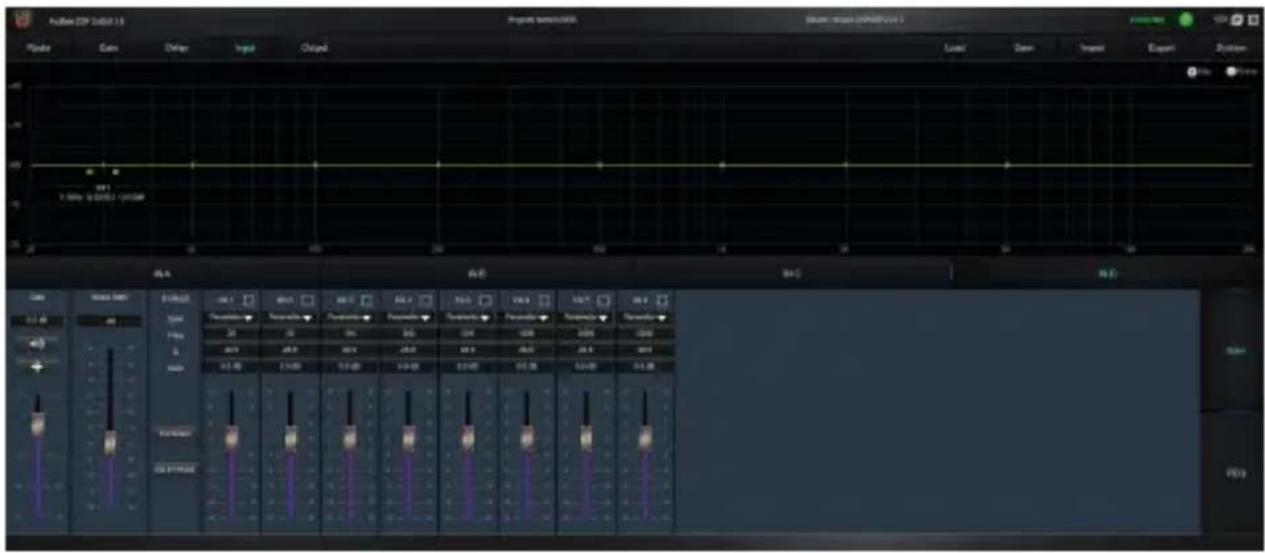This screenshot has width=1265, height=553.
Task: Click the EQ bypass button
Action: 173,467
